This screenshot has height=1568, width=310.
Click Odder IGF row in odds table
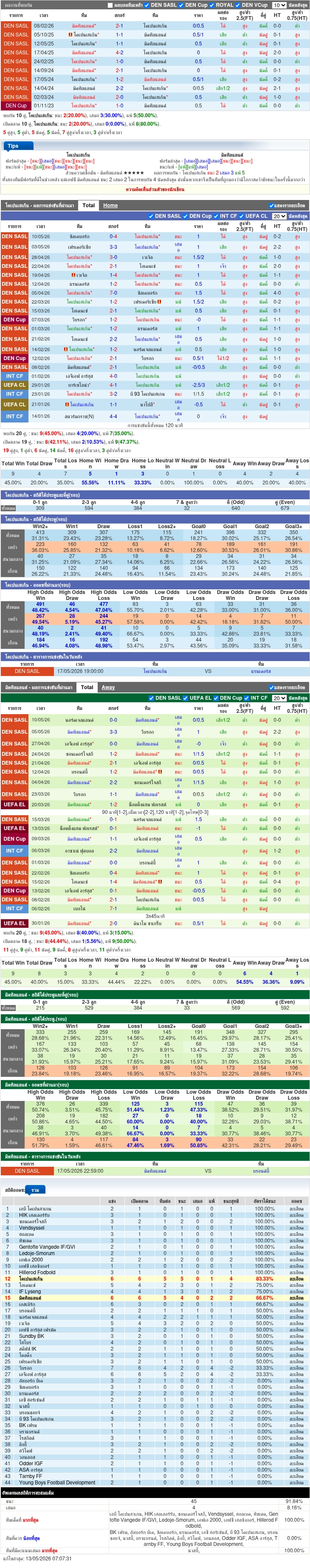click(155, 1463)
